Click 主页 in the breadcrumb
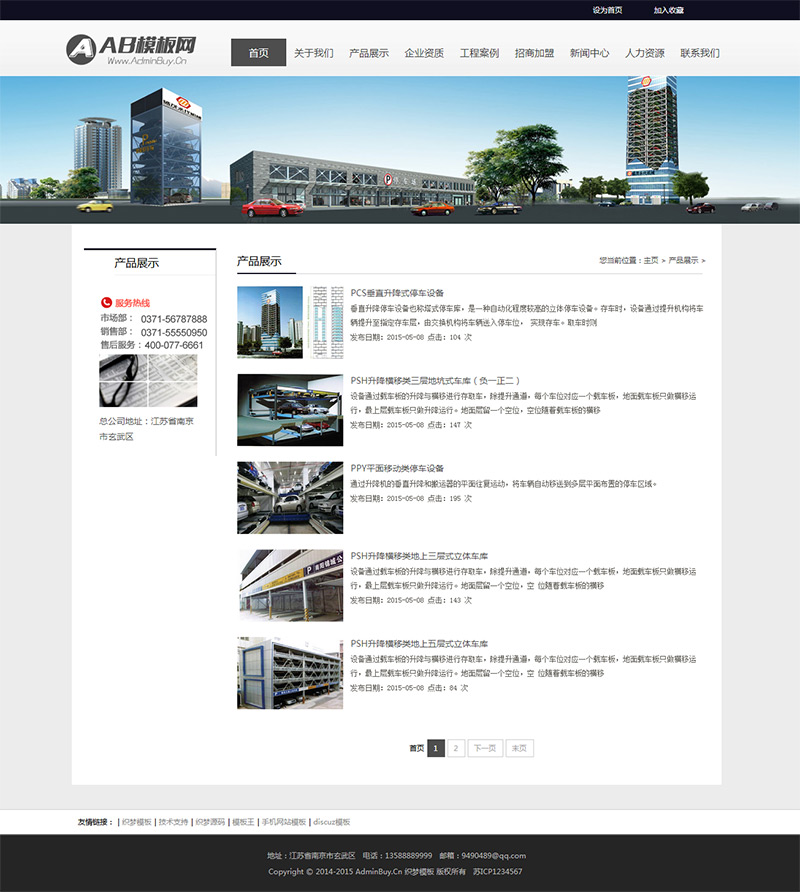The width and height of the screenshot is (800, 892). pyautogui.click(x=651, y=261)
